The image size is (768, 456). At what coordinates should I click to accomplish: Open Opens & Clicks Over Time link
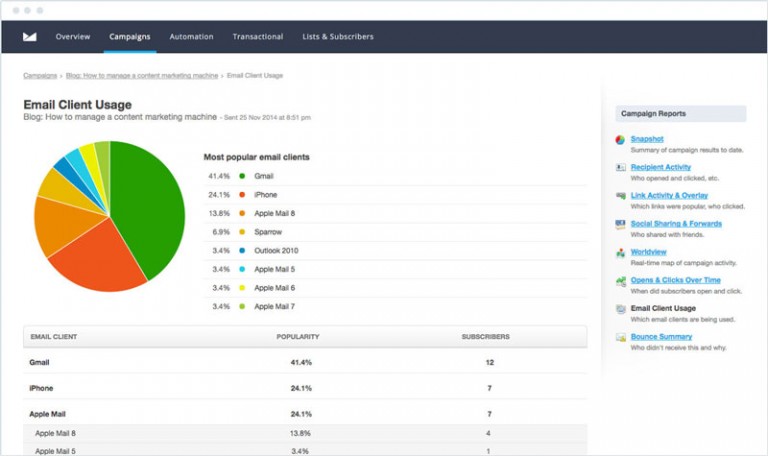coord(675,280)
